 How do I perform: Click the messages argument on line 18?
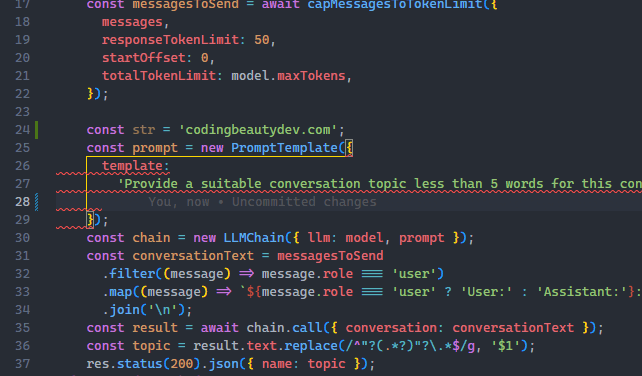click(132, 22)
